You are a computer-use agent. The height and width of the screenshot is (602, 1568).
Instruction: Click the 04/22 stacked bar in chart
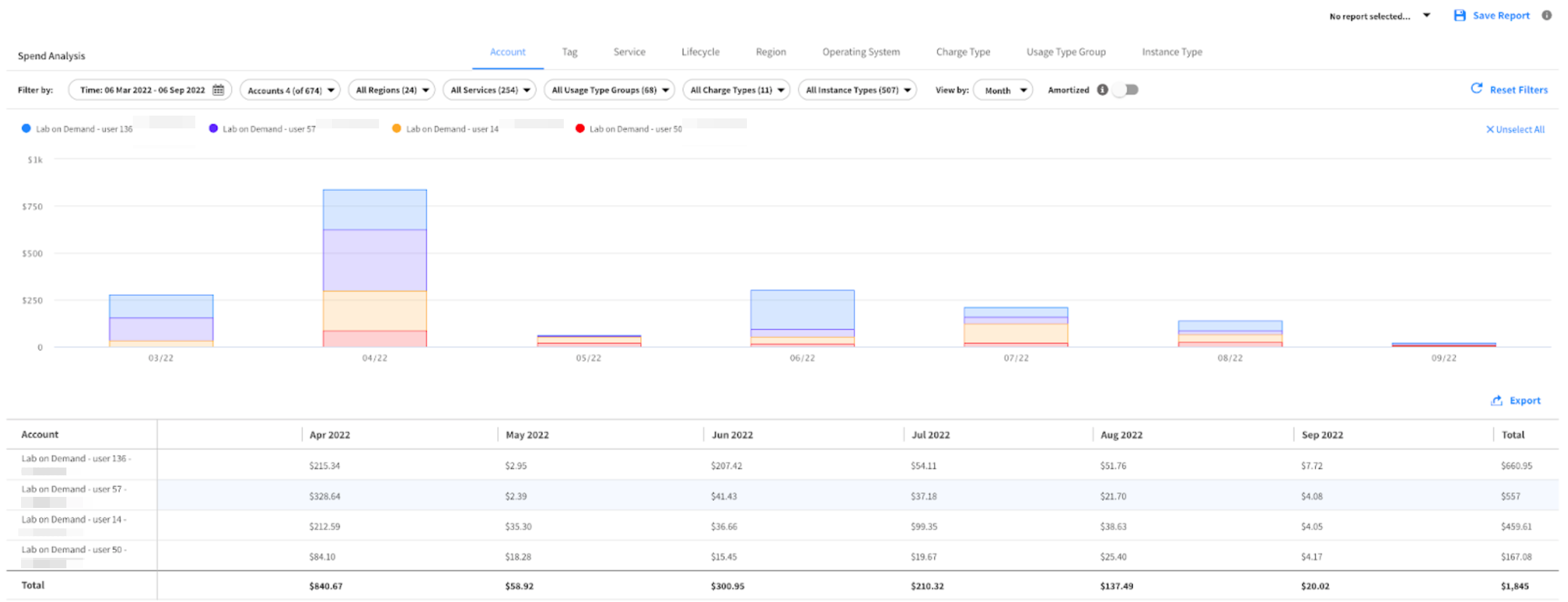tap(375, 268)
